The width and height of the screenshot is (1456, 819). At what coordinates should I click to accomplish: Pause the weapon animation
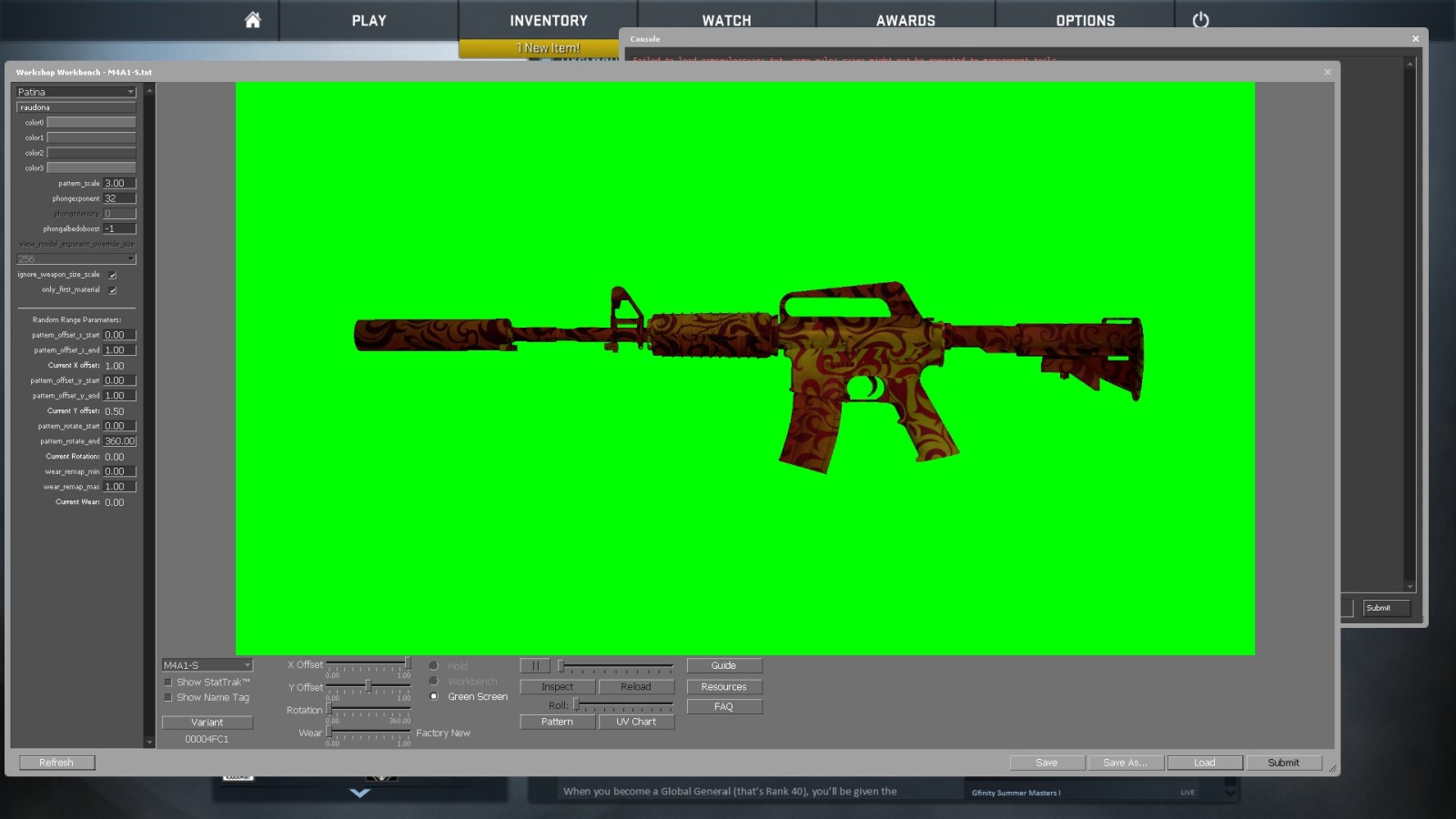click(x=535, y=666)
